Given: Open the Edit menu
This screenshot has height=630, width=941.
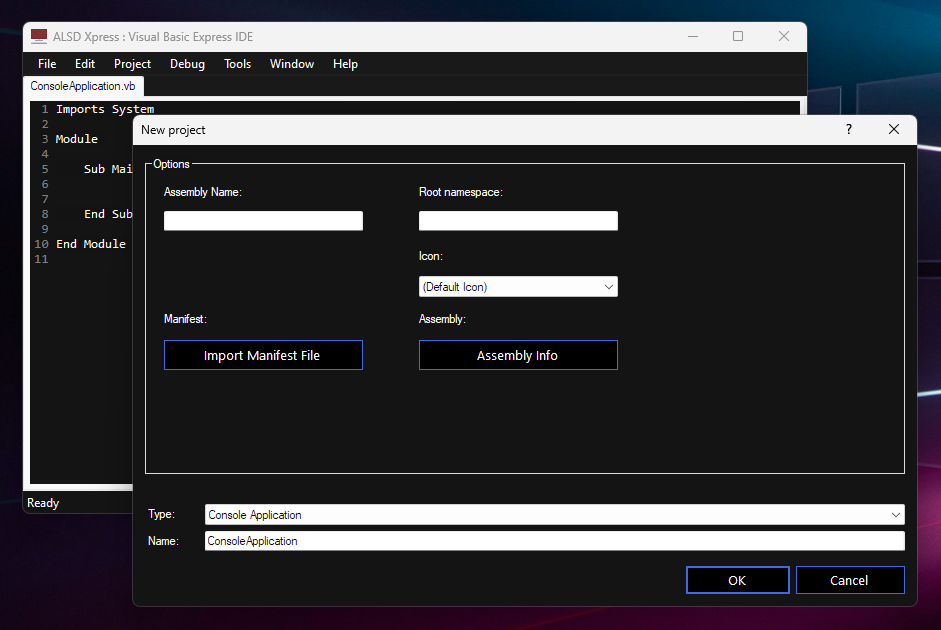Looking at the screenshot, I should [85, 64].
